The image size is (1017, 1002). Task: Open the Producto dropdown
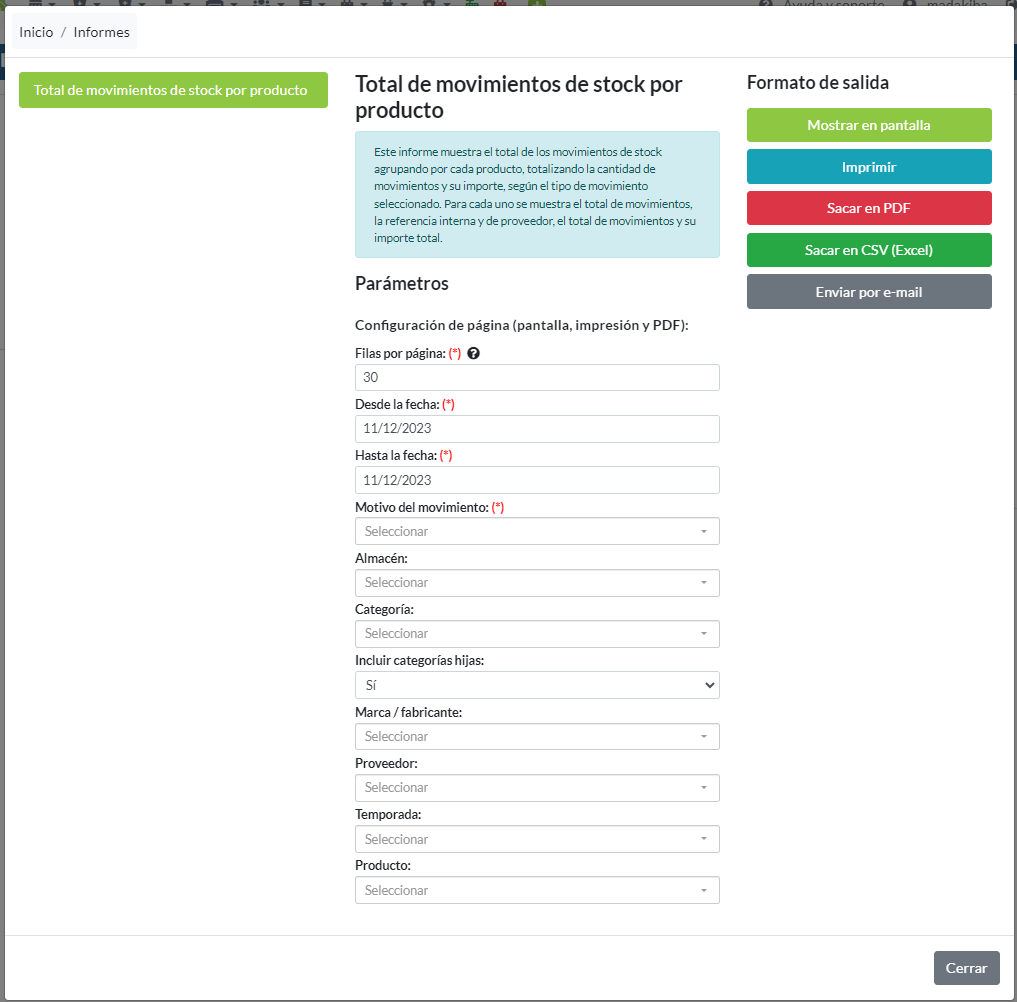click(537, 890)
